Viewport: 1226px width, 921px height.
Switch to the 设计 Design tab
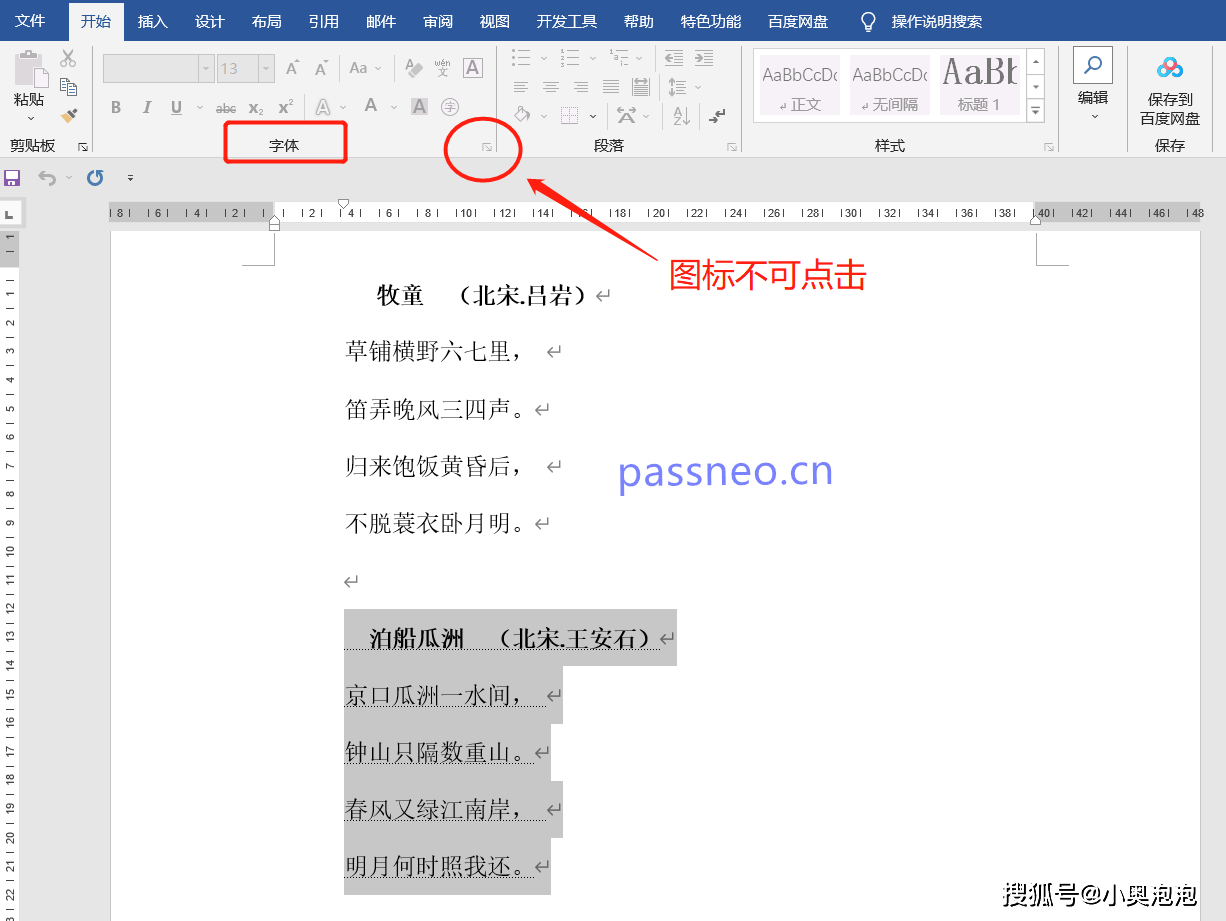tap(210, 22)
